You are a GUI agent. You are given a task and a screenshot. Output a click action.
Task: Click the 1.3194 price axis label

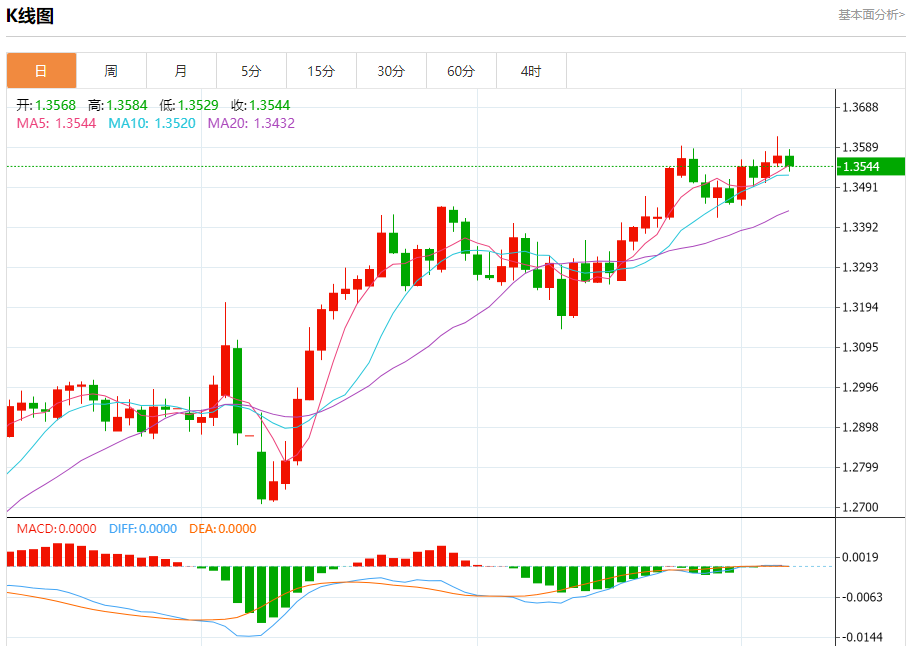pos(861,308)
